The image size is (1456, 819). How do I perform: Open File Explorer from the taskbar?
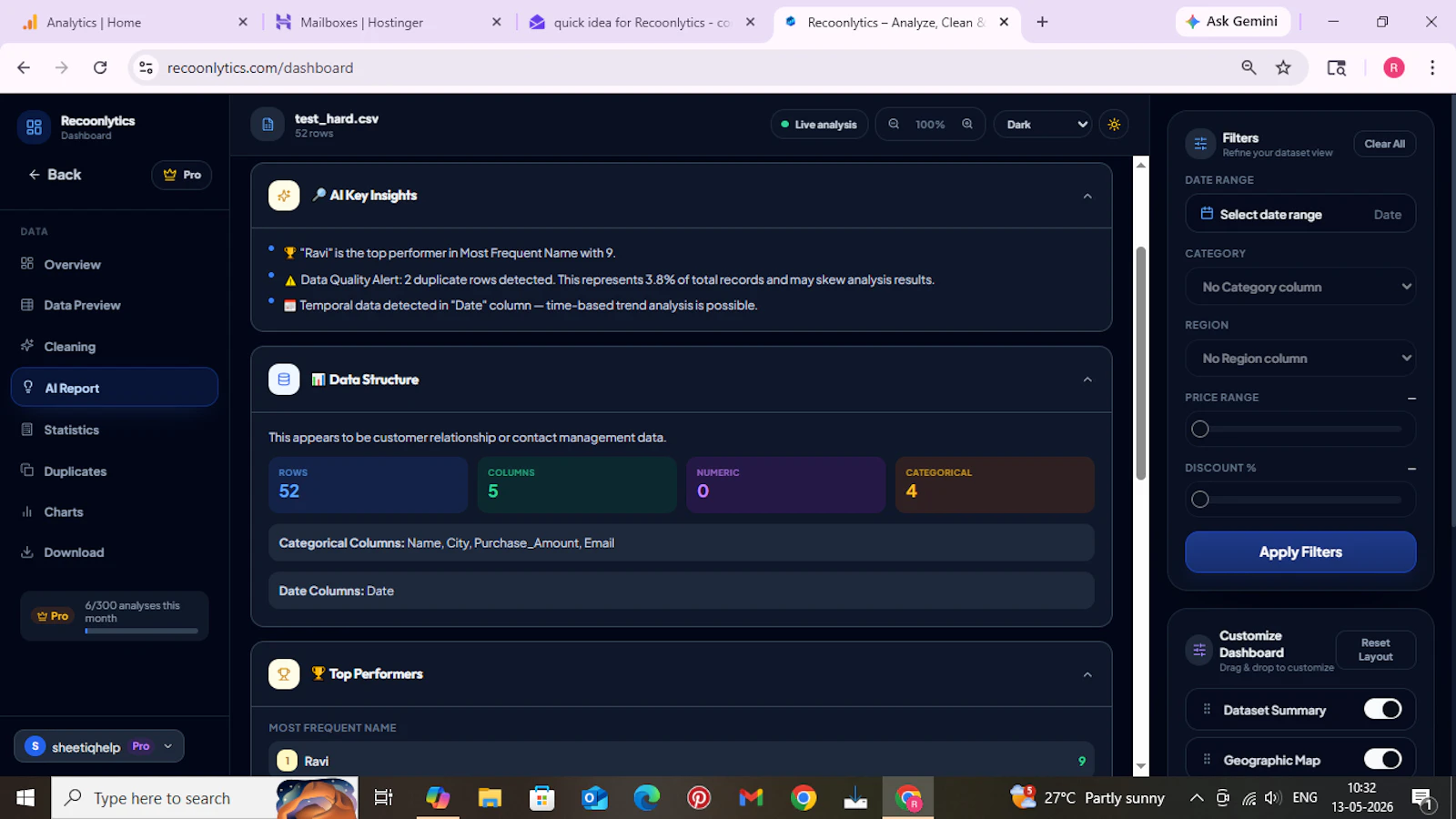click(490, 798)
